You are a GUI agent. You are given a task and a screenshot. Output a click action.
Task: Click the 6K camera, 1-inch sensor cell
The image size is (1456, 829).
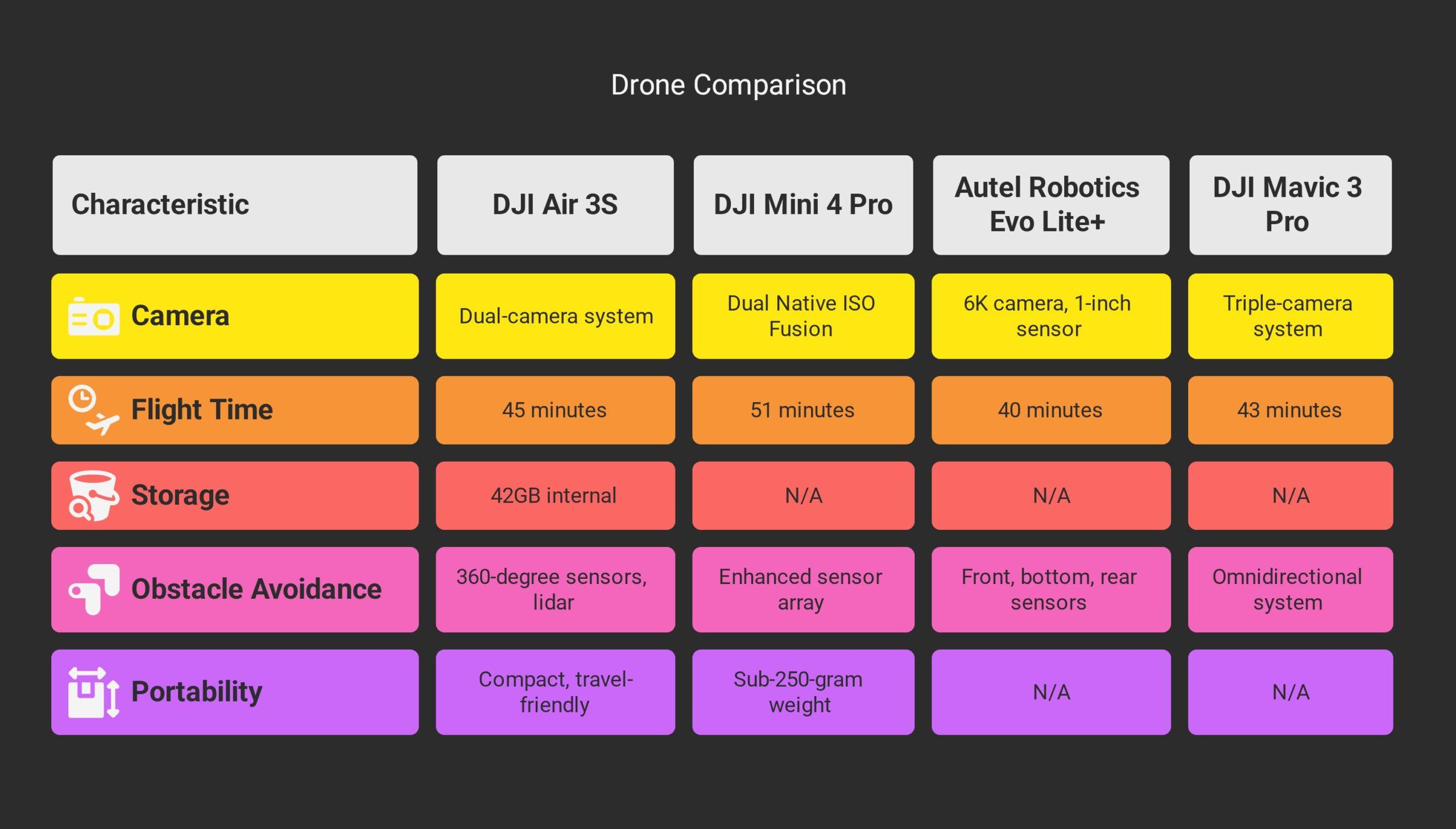pyautogui.click(x=1050, y=316)
